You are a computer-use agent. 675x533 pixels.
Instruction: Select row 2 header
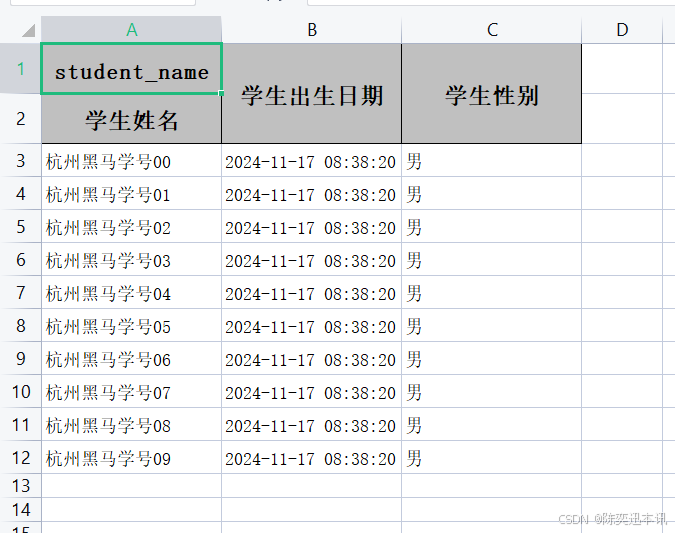(x=21, y=118)
